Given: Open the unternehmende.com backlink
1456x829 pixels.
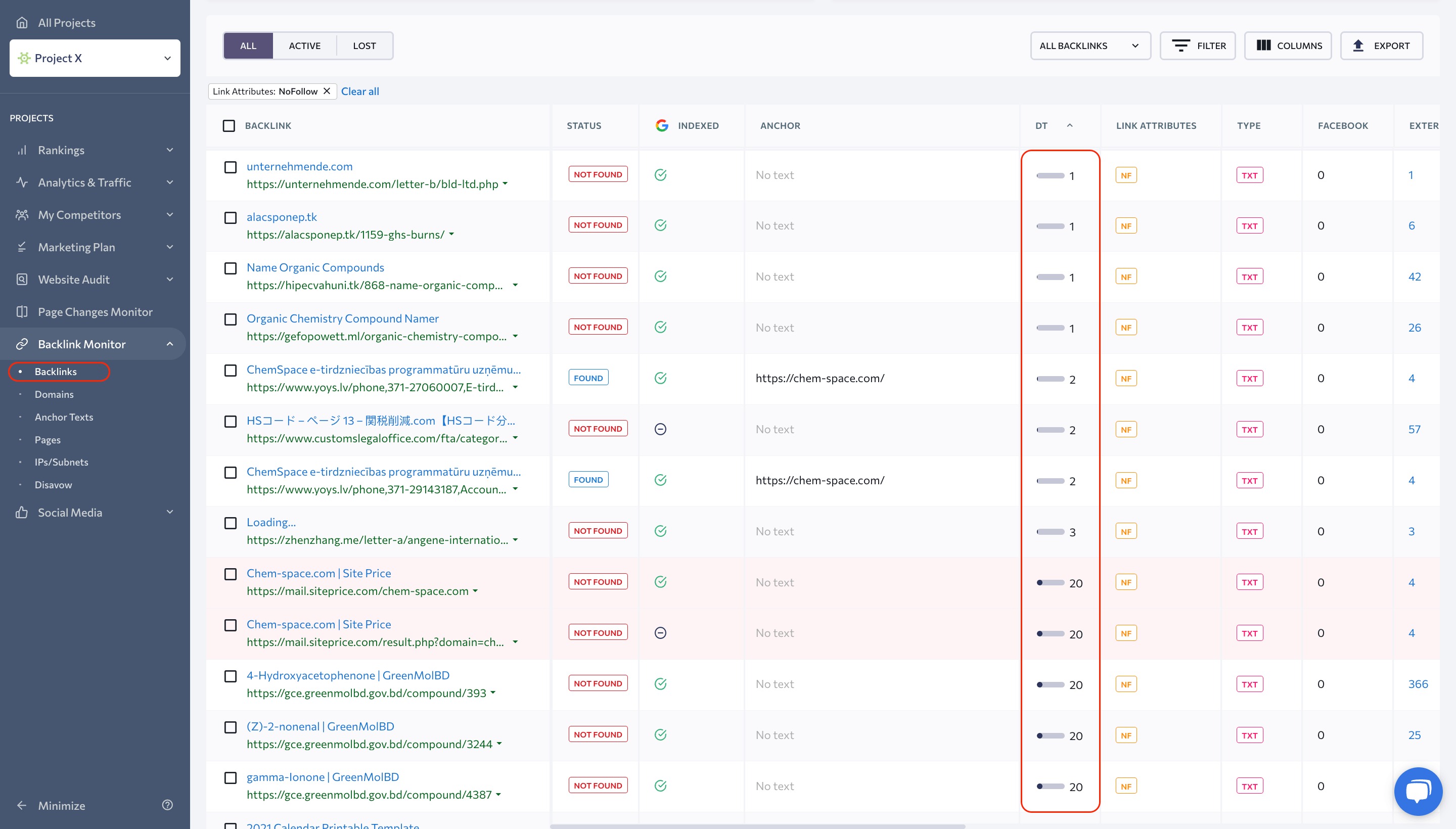Looking at the screenshot, I should (x=299, y=166).
